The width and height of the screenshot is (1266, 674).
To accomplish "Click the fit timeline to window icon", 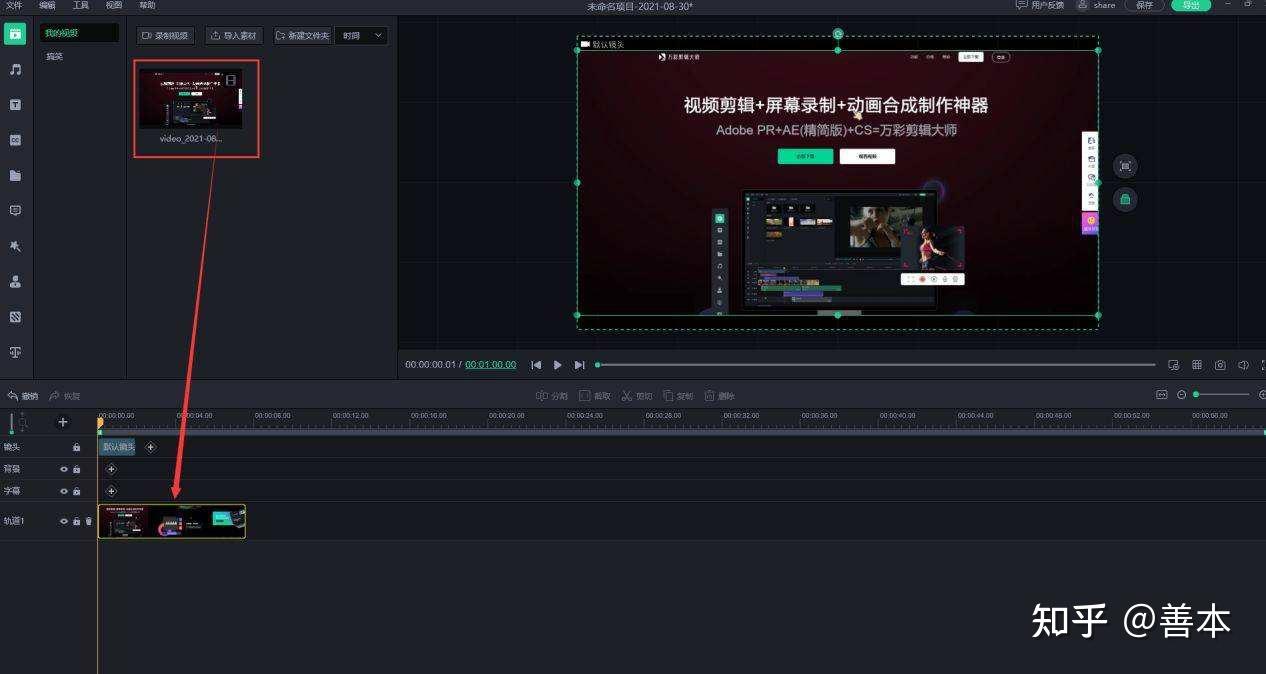I will (1162, 395).
